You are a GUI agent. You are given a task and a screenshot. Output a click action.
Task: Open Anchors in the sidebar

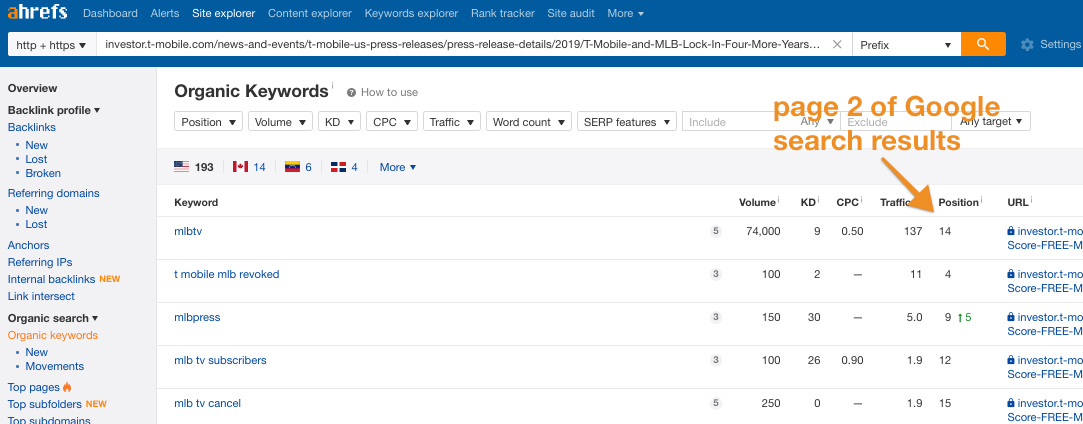coord(28,245)
